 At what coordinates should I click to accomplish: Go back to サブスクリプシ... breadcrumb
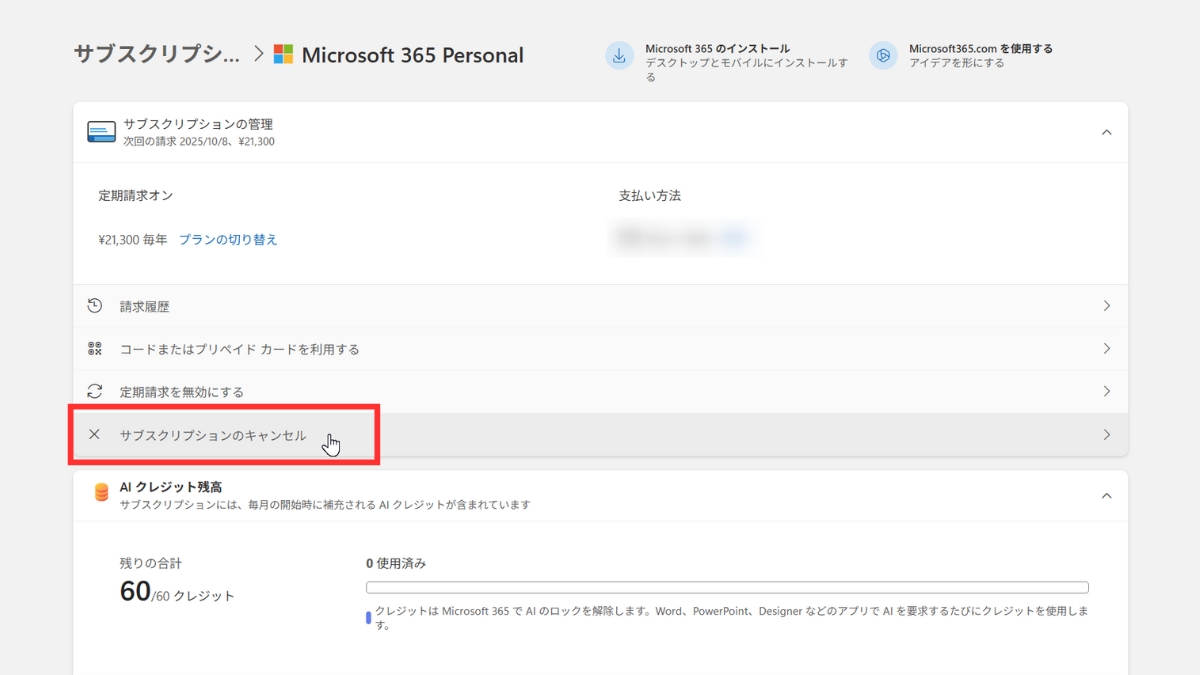pos(157,54)
